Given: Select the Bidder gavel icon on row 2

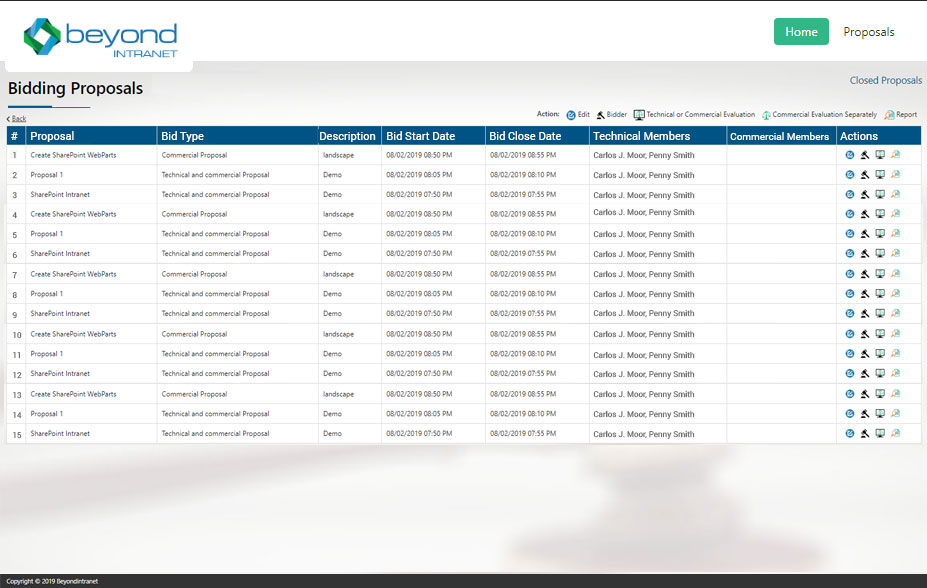Looking at the screenshot, I should coord(865,174).
